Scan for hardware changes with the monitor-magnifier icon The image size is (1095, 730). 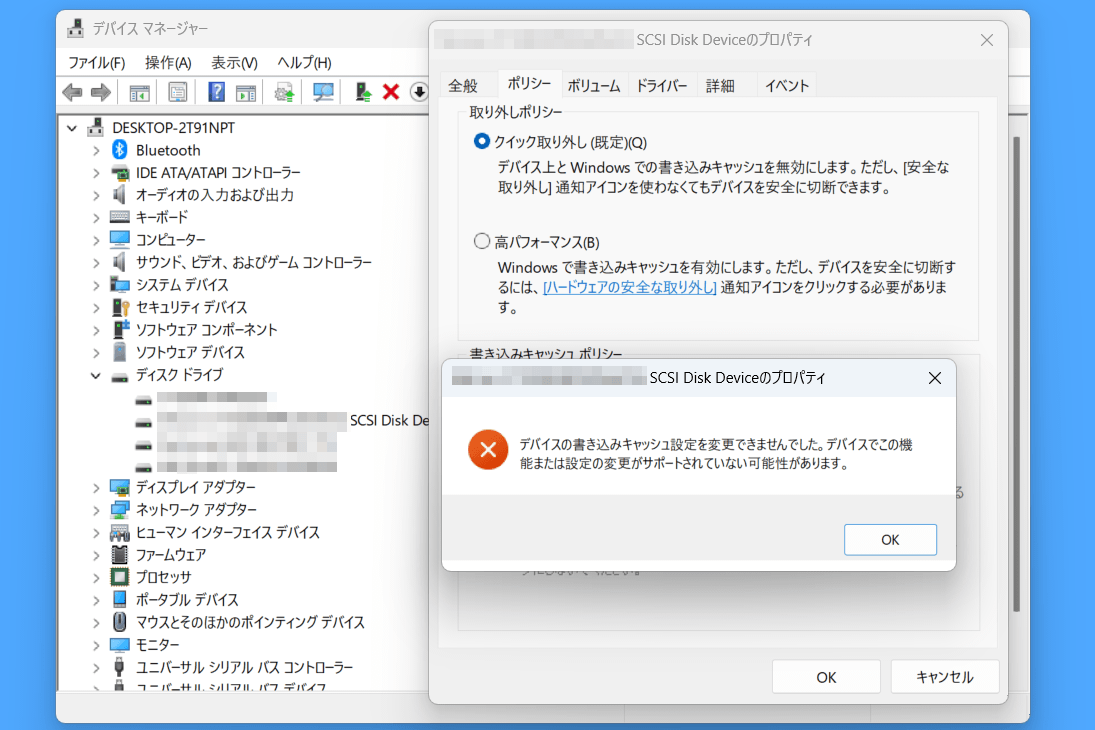click(323, 92)
